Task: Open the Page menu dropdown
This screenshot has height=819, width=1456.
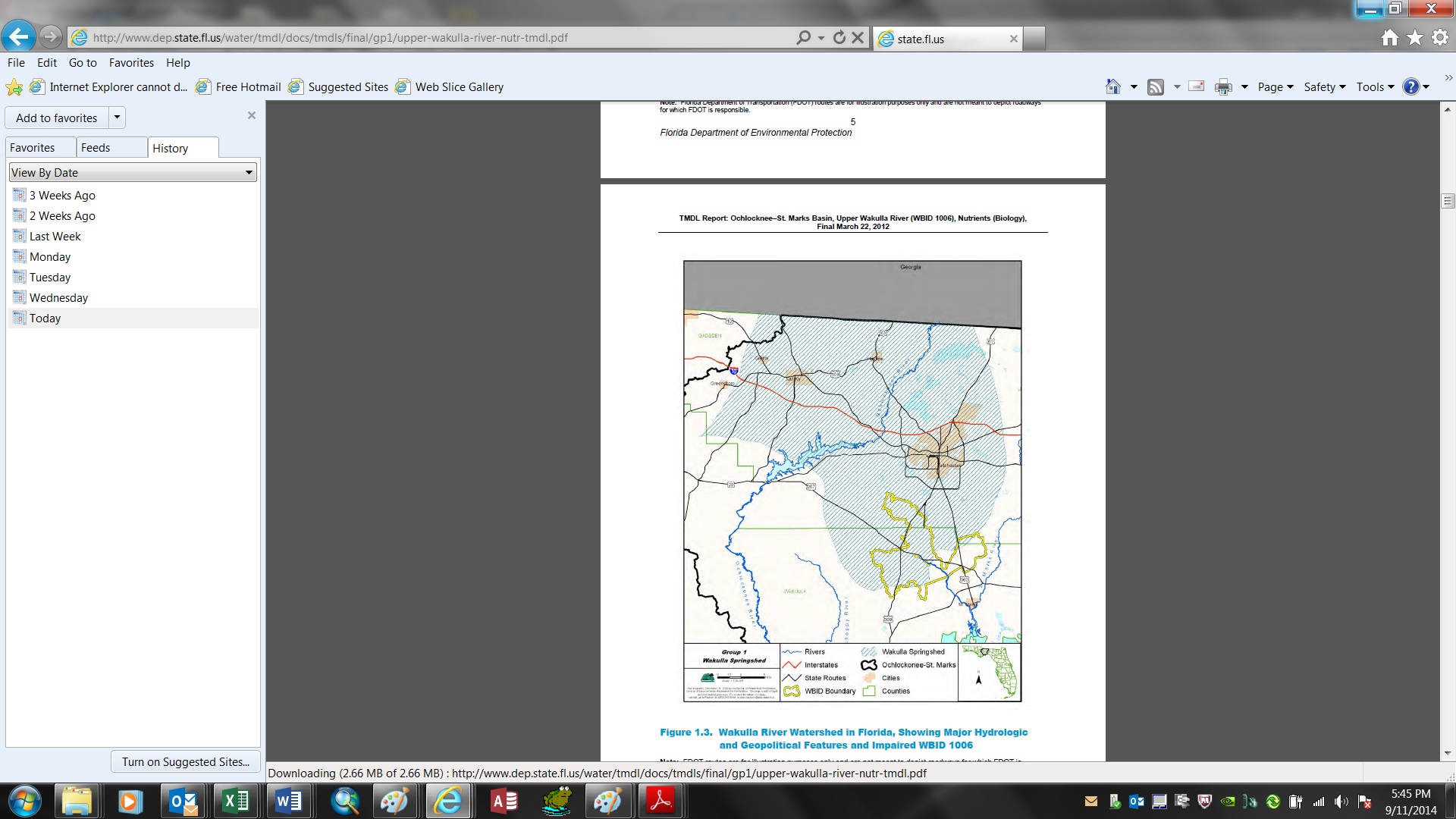Action: click(1276, 87)
